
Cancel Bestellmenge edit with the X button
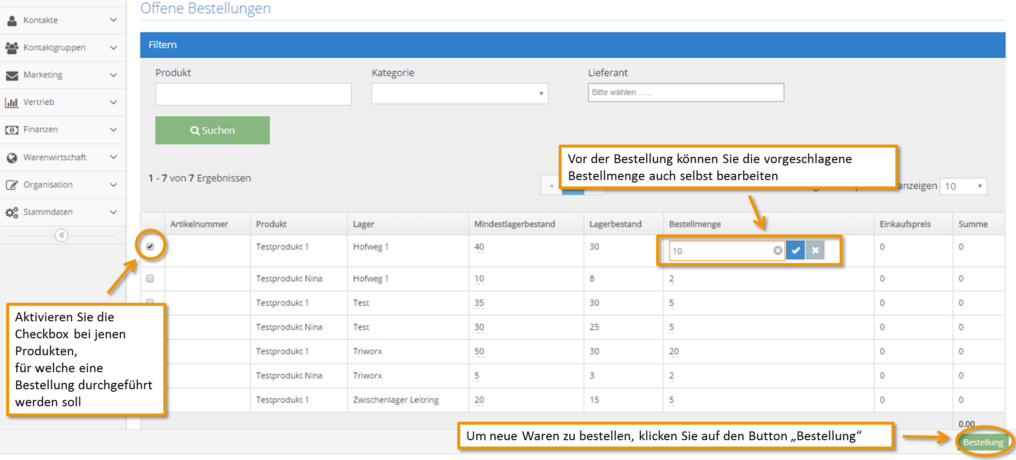click(x=815, y=250)
